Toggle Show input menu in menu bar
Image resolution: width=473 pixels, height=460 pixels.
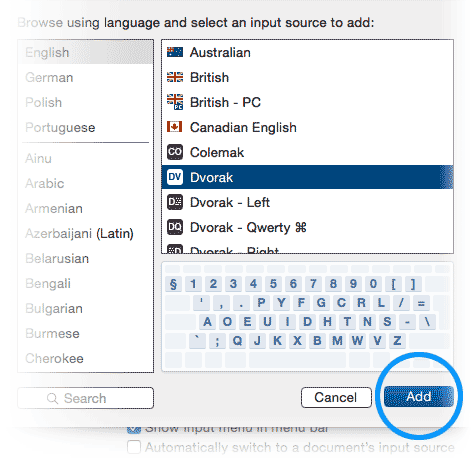[134, 430]
